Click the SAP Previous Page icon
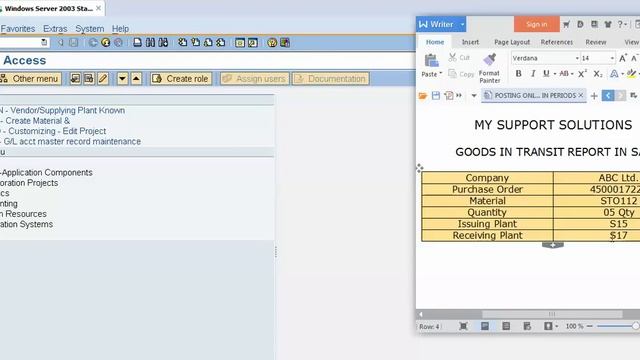The height and width of the screenshot is (360, 640). point(196,42)
